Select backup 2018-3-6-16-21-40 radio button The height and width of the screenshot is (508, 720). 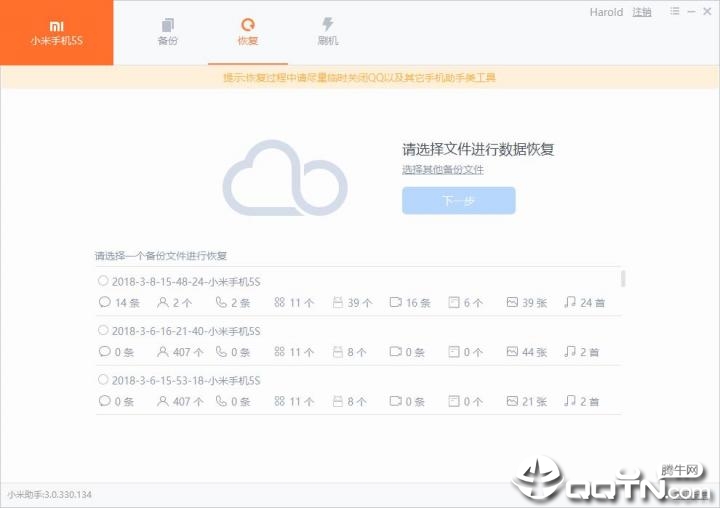pyautogui.click(x=103, y=330)
